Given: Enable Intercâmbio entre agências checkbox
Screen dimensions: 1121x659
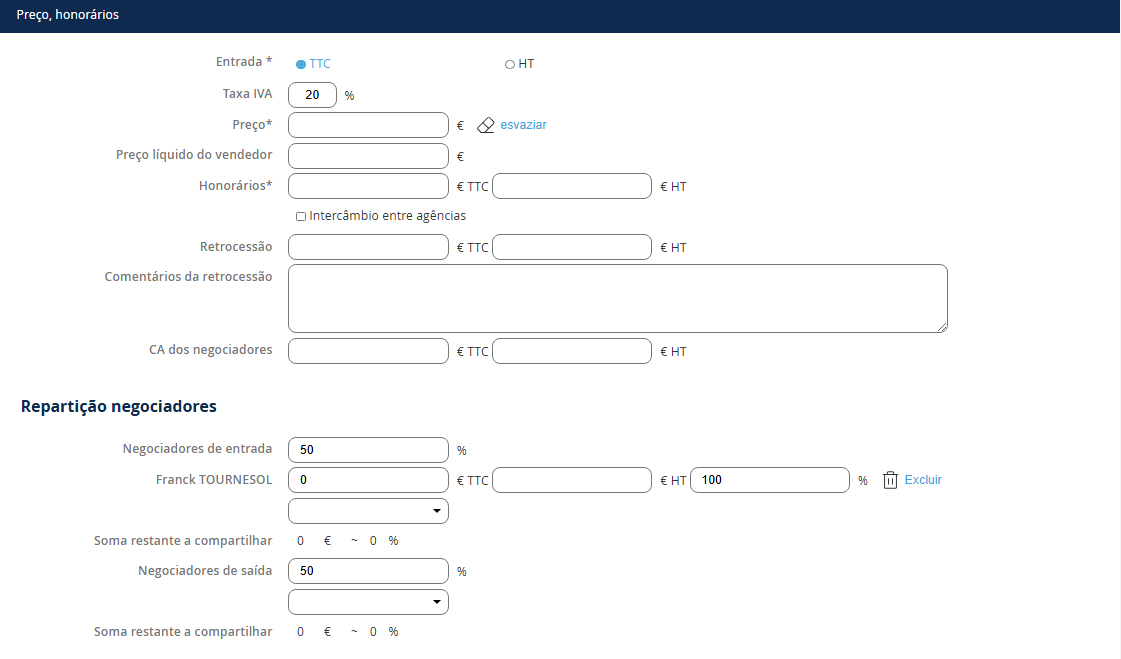Looking at the screenshot, I should [301, 216].
